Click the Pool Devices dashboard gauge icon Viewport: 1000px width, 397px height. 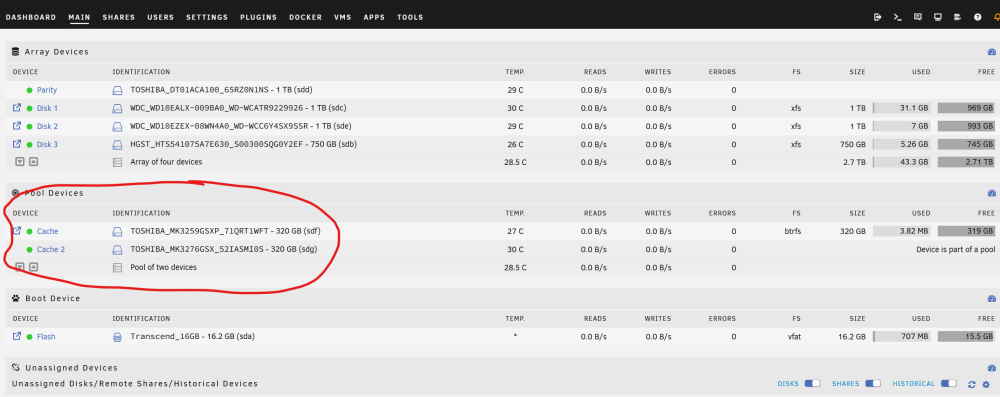click(x=991, y=193)
